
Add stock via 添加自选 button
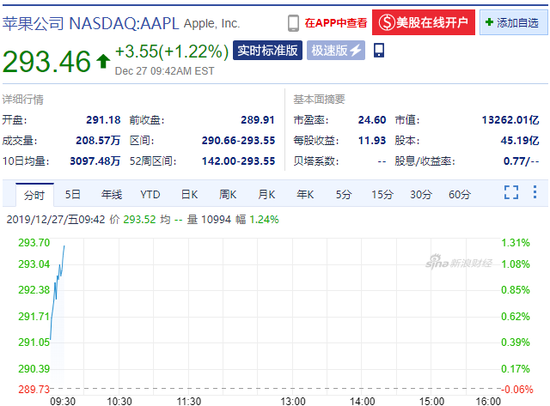tap(513, 22)
